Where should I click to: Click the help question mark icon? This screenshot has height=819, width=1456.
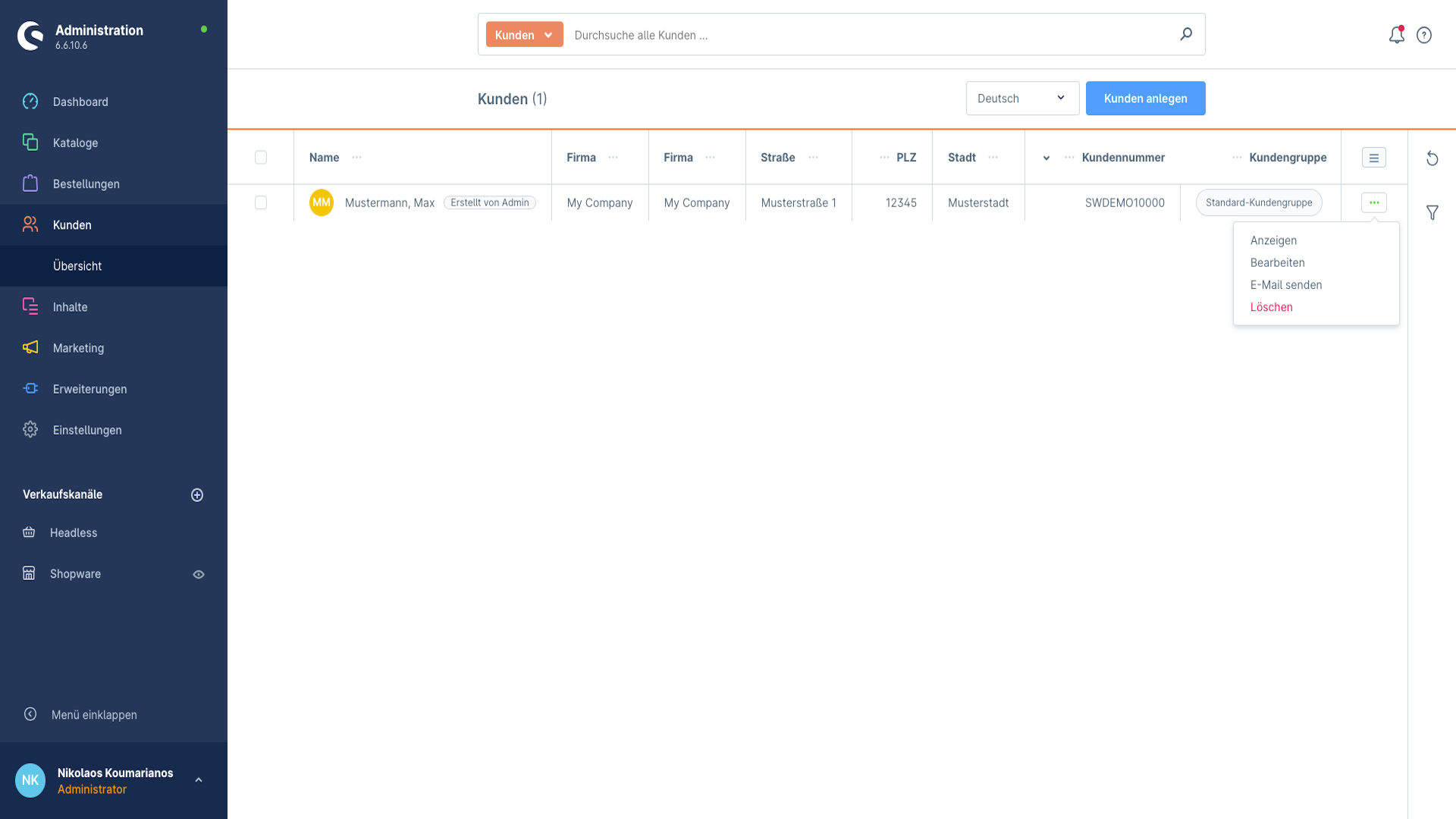tap(1424, 35)
